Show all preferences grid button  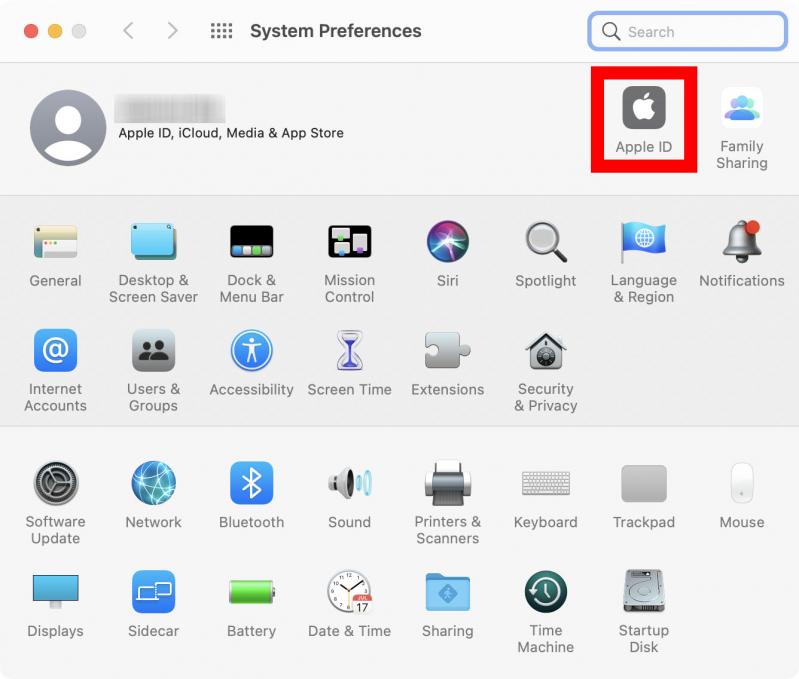tap(222, 31)
